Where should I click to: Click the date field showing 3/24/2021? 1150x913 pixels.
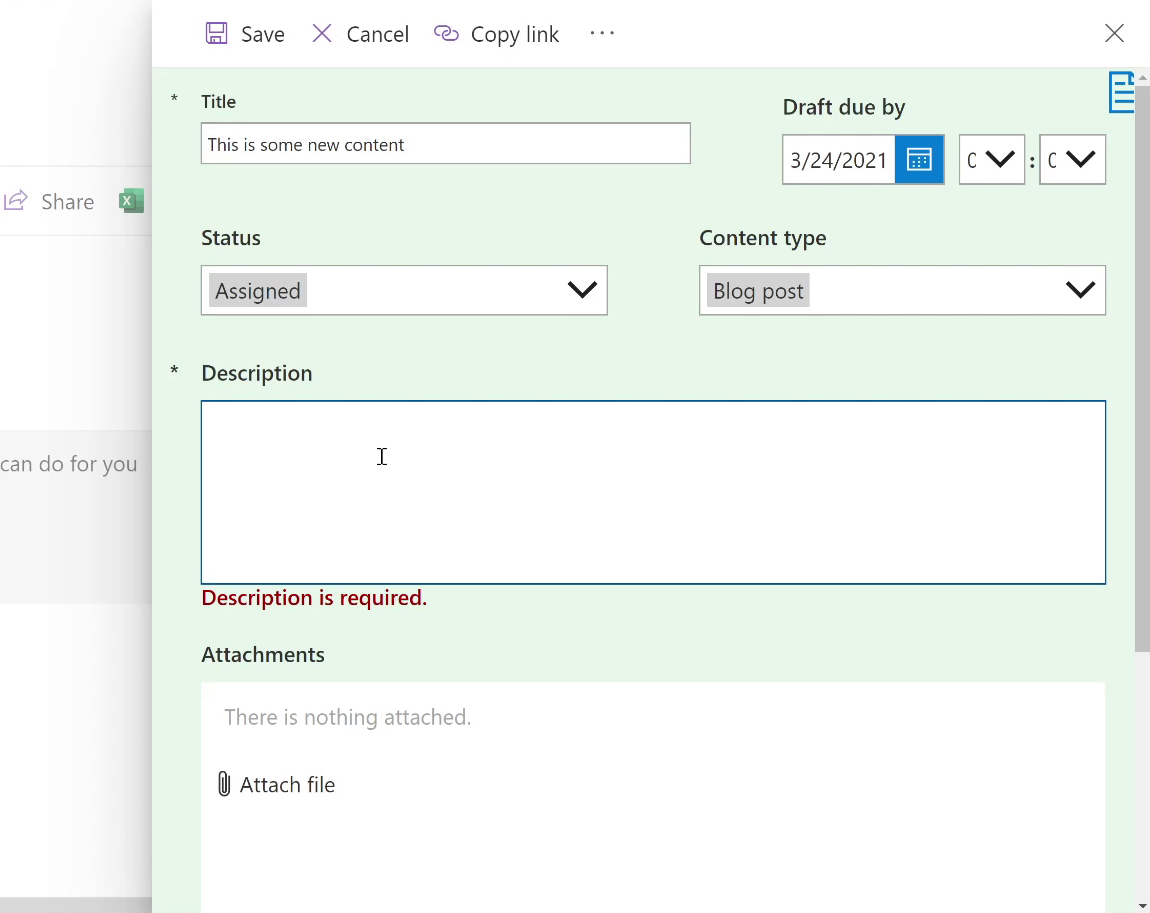click(838, 159)
